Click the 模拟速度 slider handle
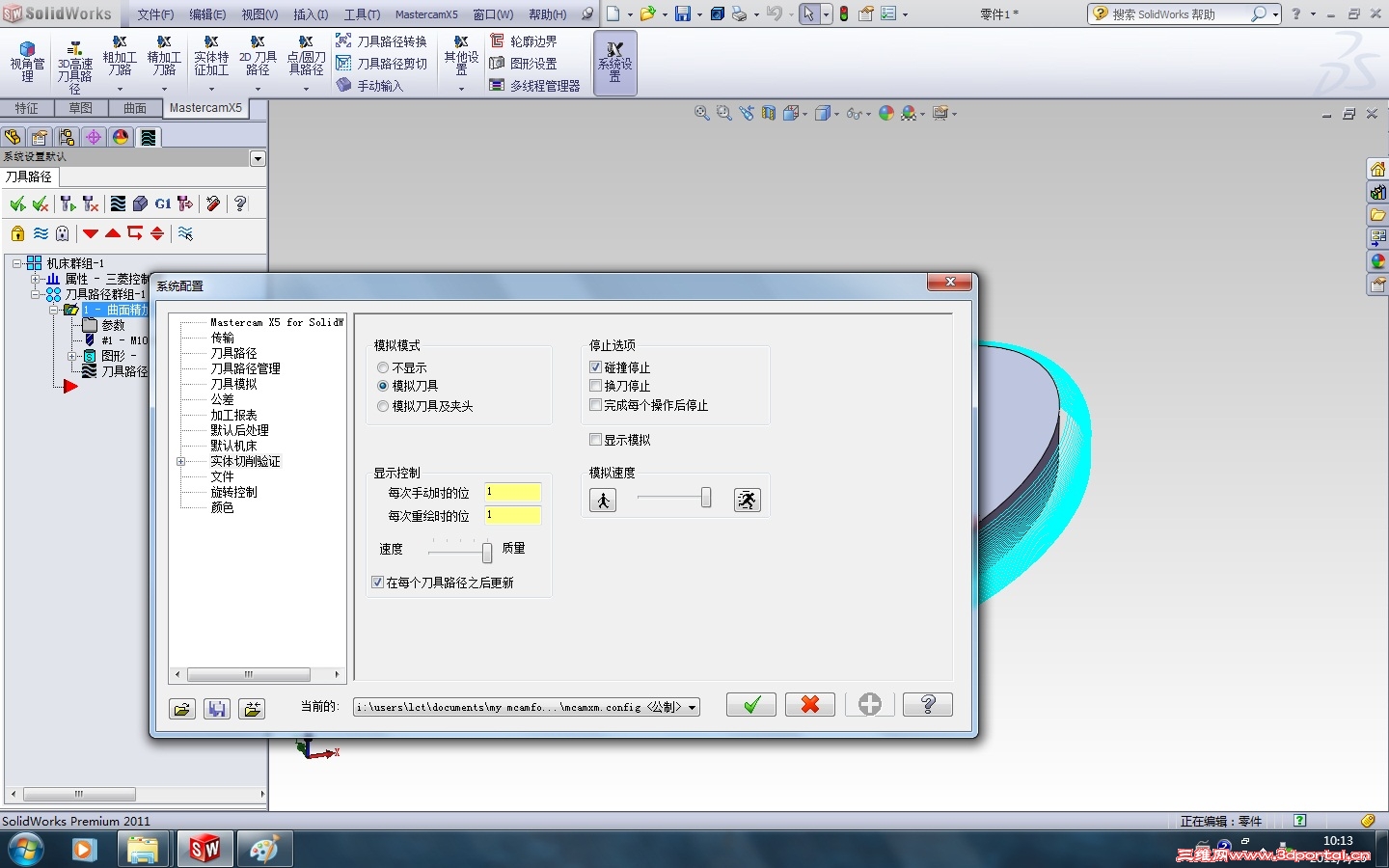The width and height of the screenshot is (1389, 868). 706,498
